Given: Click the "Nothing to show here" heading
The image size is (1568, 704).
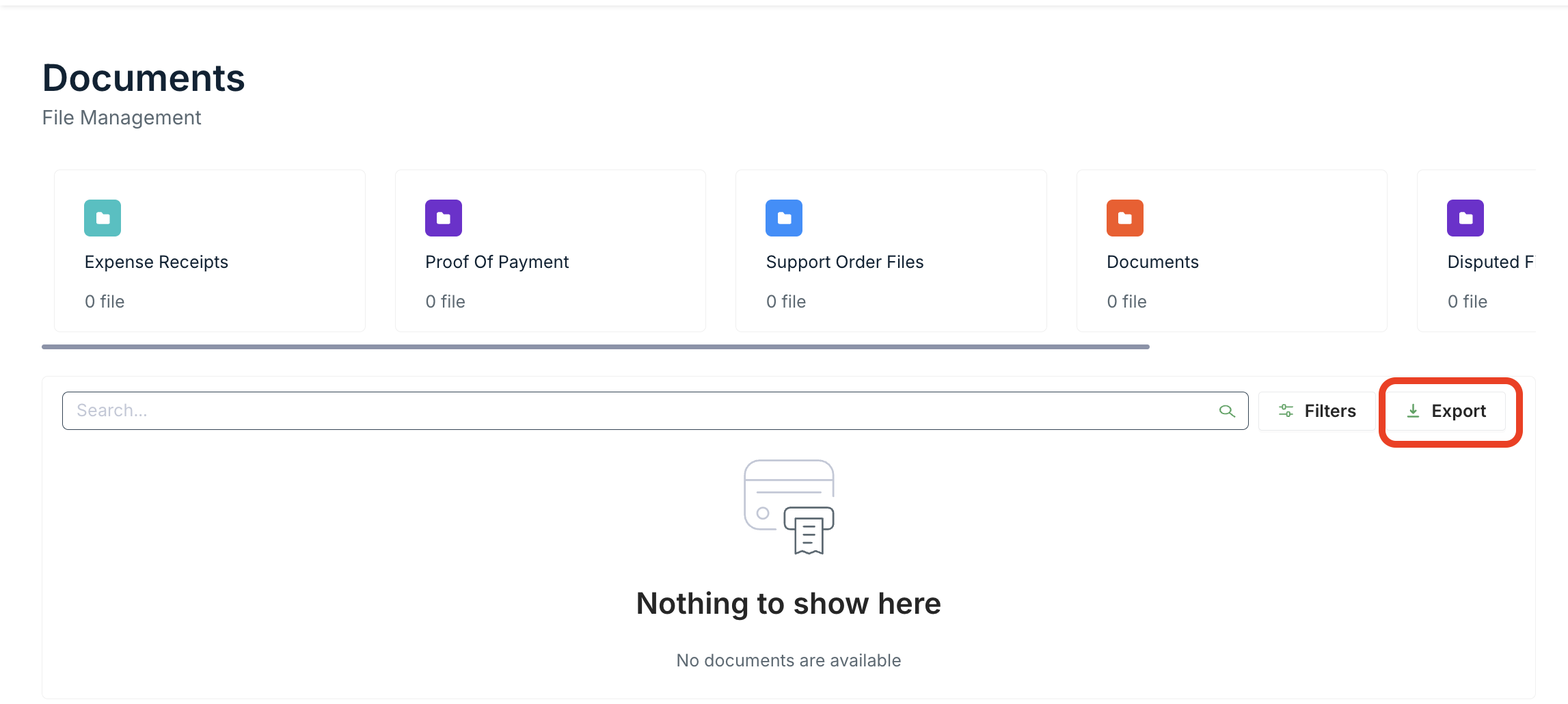Looking at the screenshot, I should click(788, 604).
